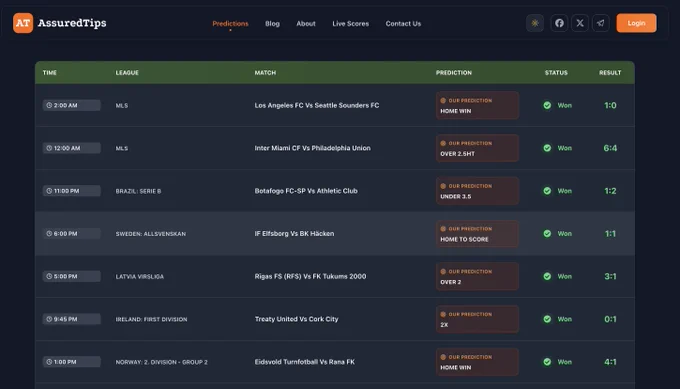This screenshot has height=389, width=680.
Task: Click the clock icon beside 9:45 PM
Action: pyautogui.click(x=49, y=319)
